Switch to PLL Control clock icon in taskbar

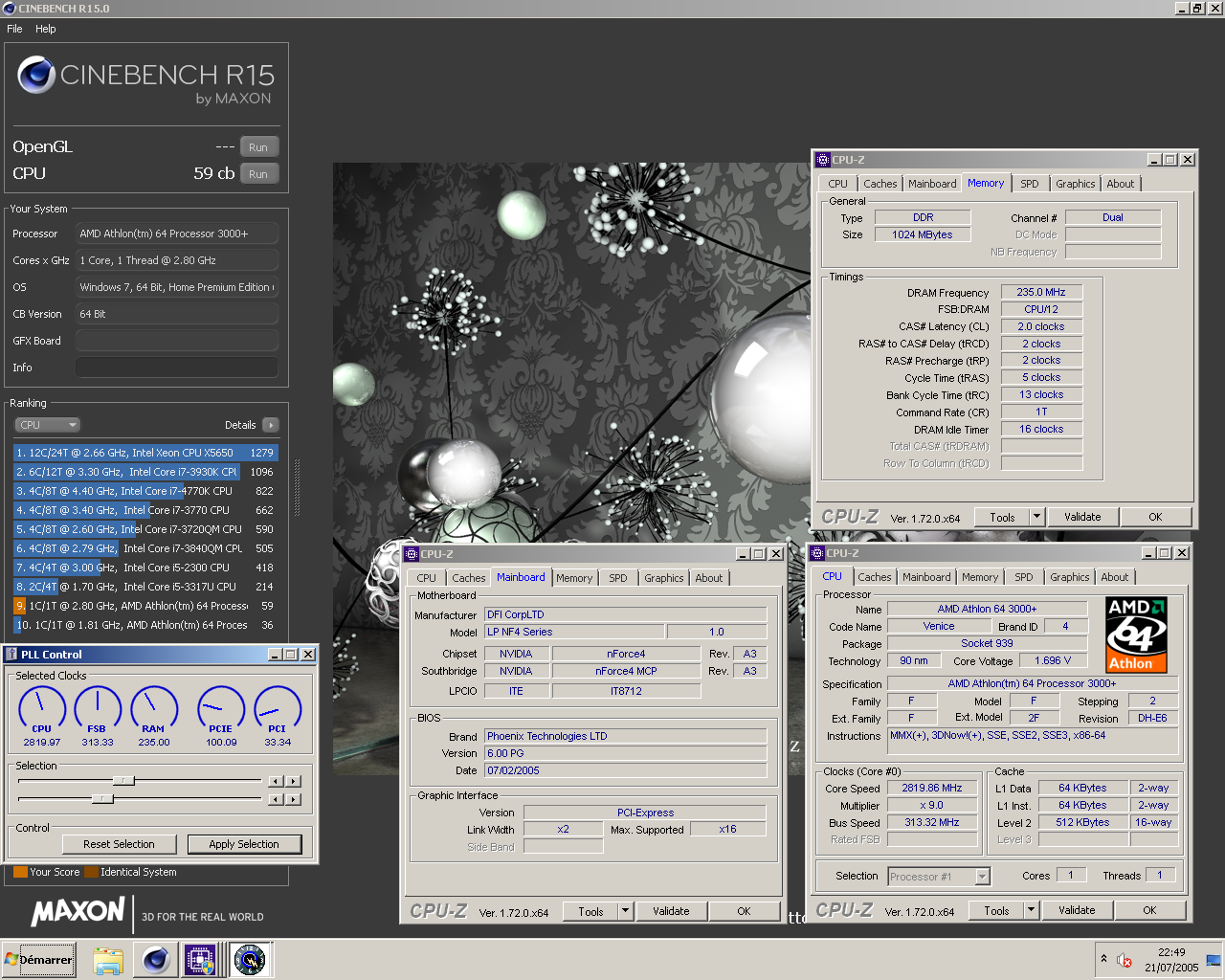coord(250,960)
